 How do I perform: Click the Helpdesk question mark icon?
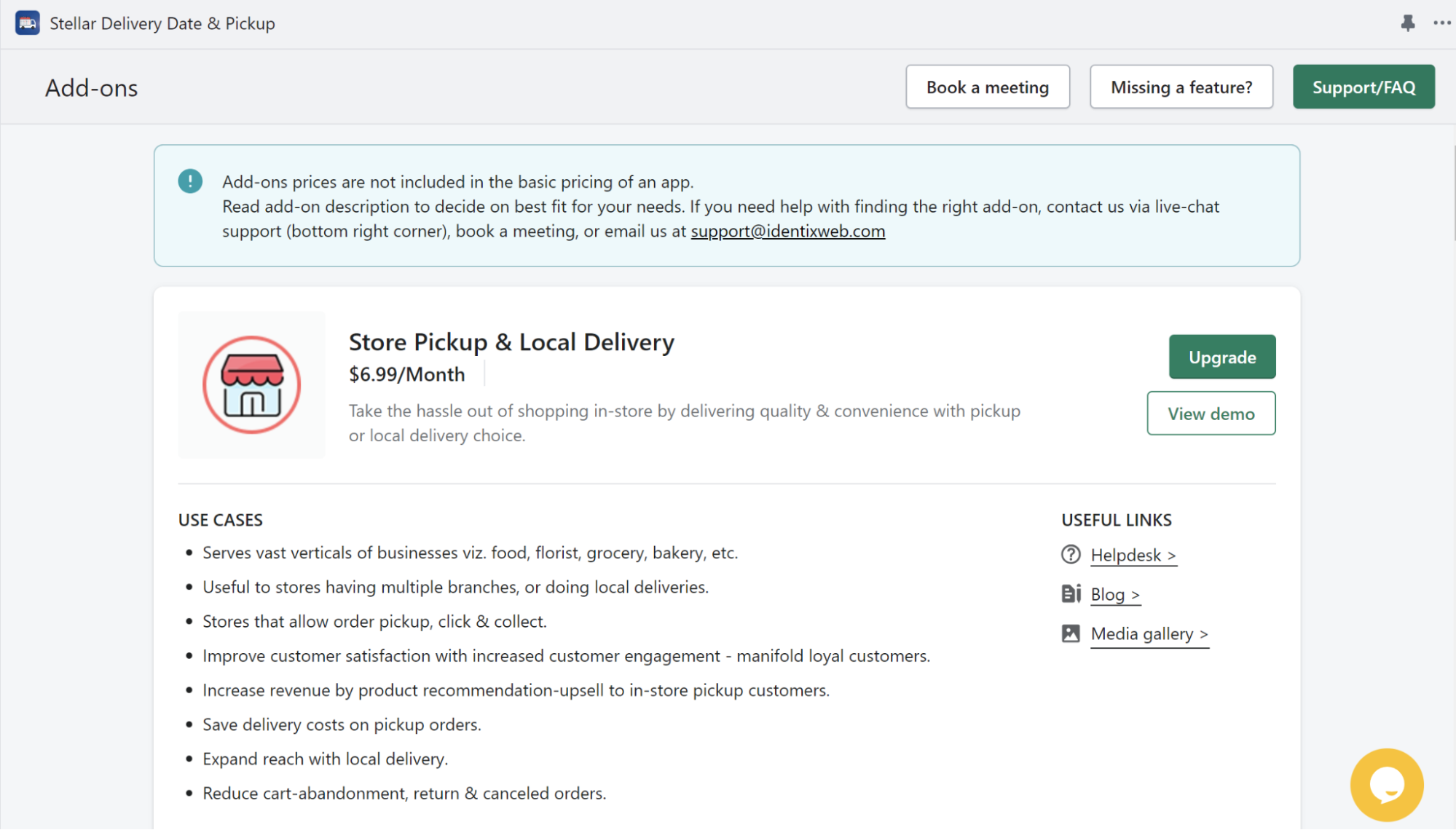click(x=1070, y=555)
